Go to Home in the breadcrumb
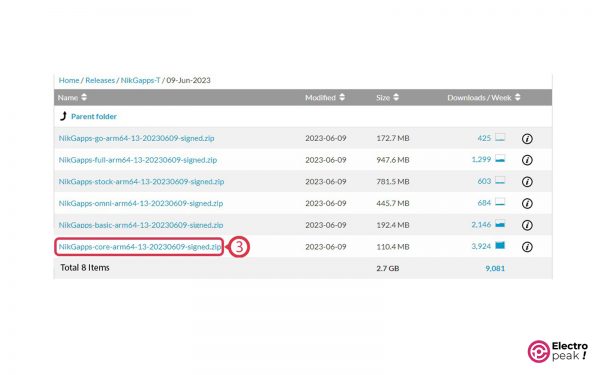 (x=69, y=80)
